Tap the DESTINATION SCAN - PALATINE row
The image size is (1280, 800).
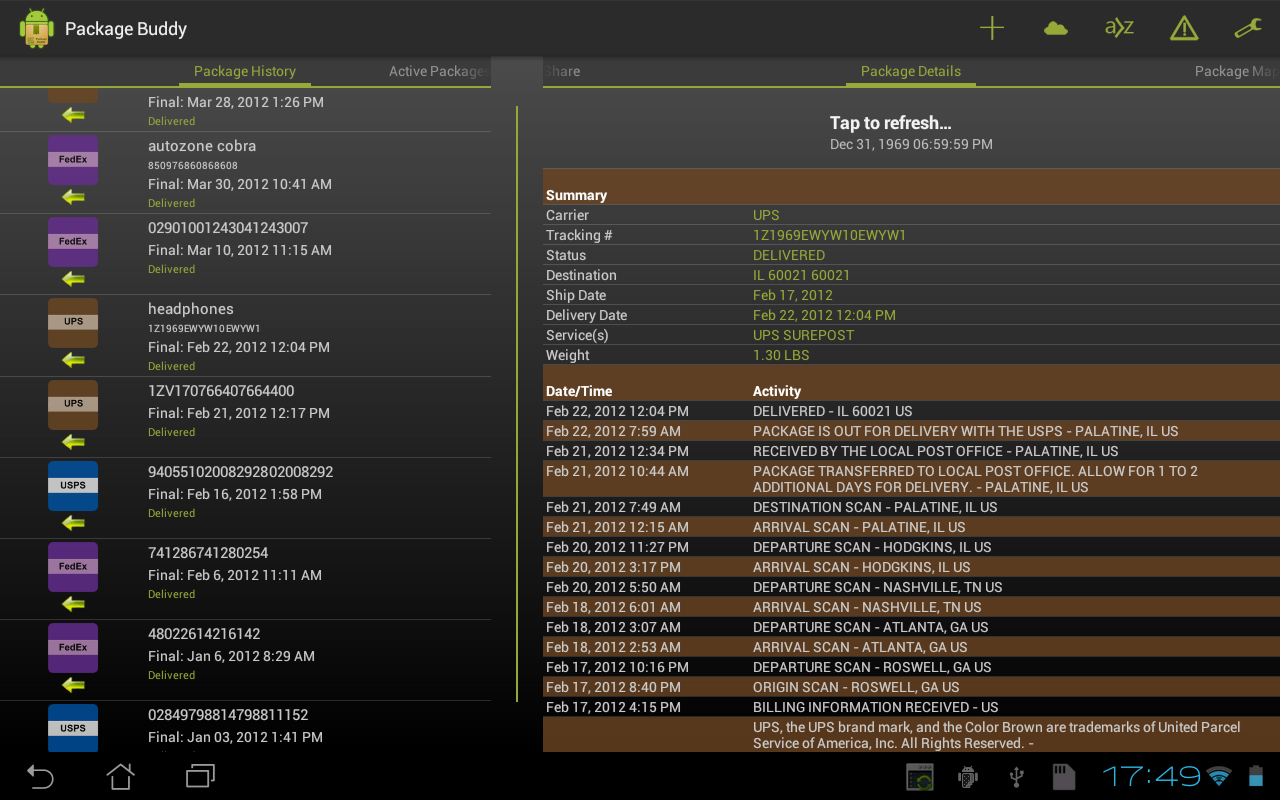pos(911,507)
